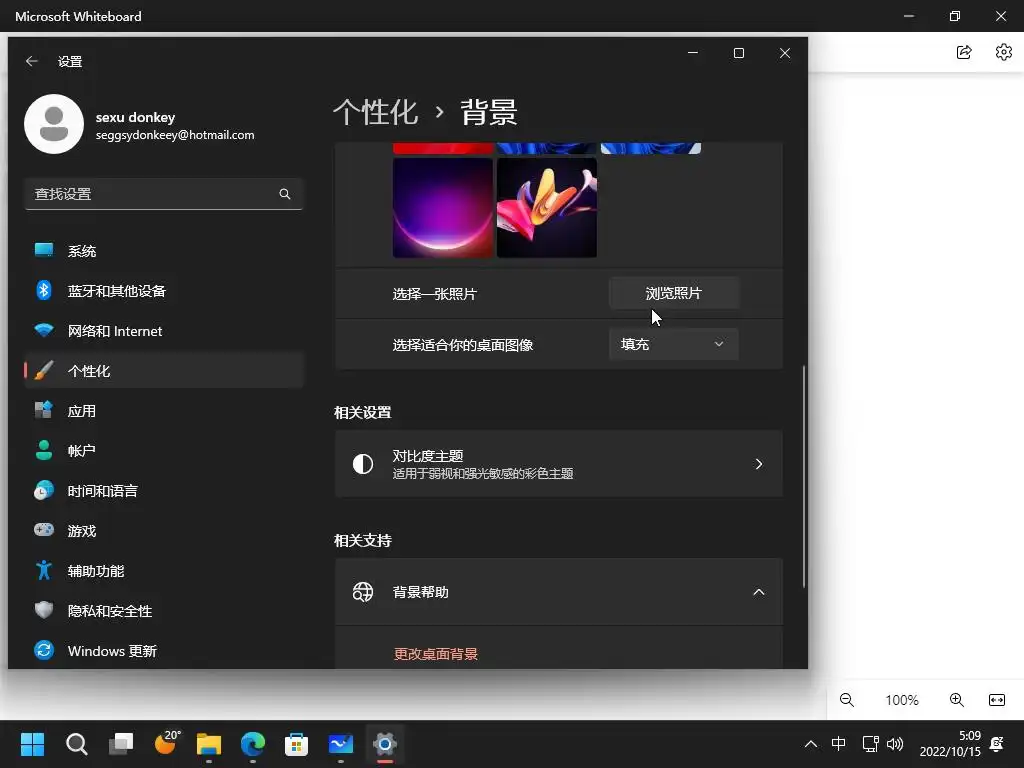Click Whiteboard fit to screen icon
The image size is (1024, 768).
point(997,700)
